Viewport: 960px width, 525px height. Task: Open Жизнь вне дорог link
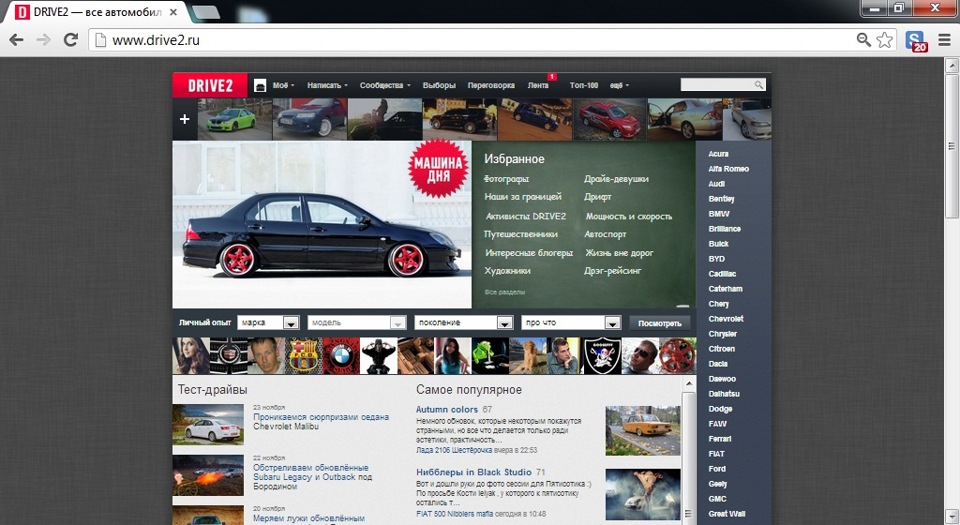coord(619,253)
